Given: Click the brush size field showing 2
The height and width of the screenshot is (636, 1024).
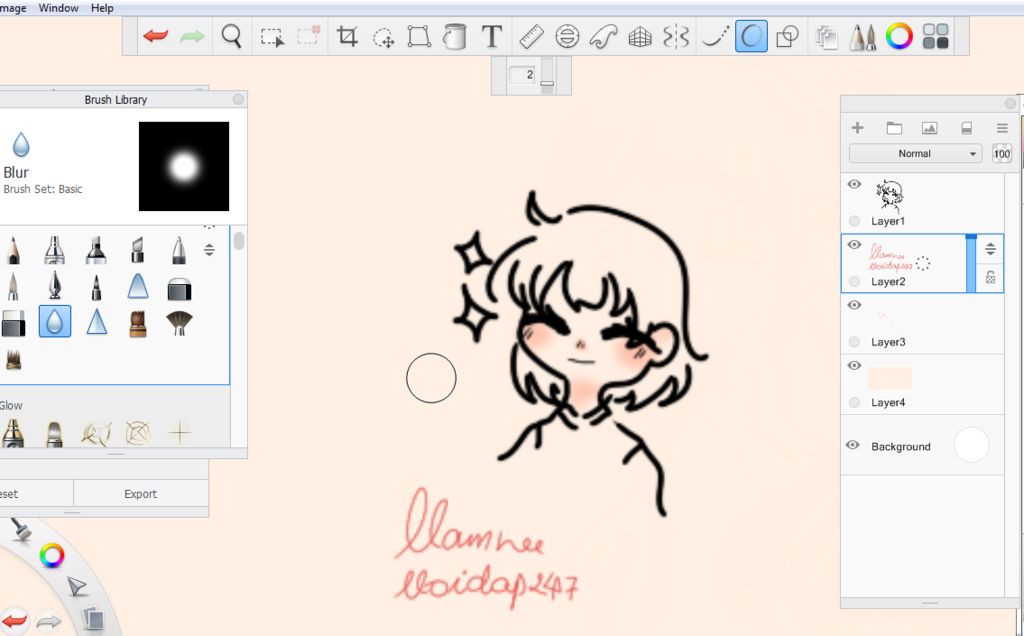Looking at the screenshot, I should click(522, 74).
